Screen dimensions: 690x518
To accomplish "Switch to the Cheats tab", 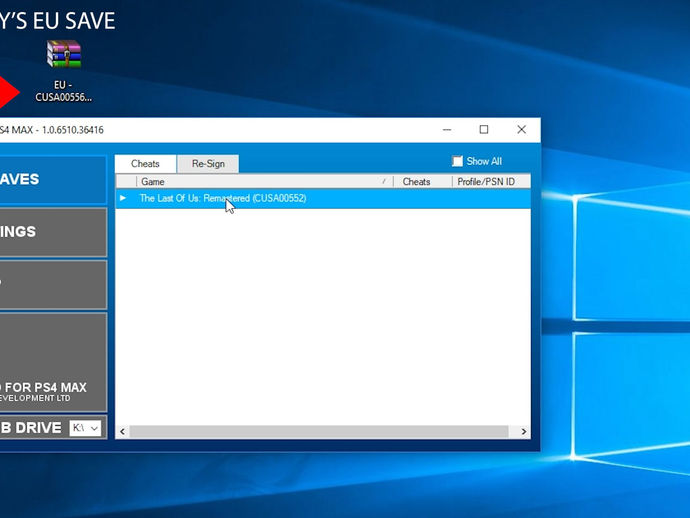I will coord(145,164).
